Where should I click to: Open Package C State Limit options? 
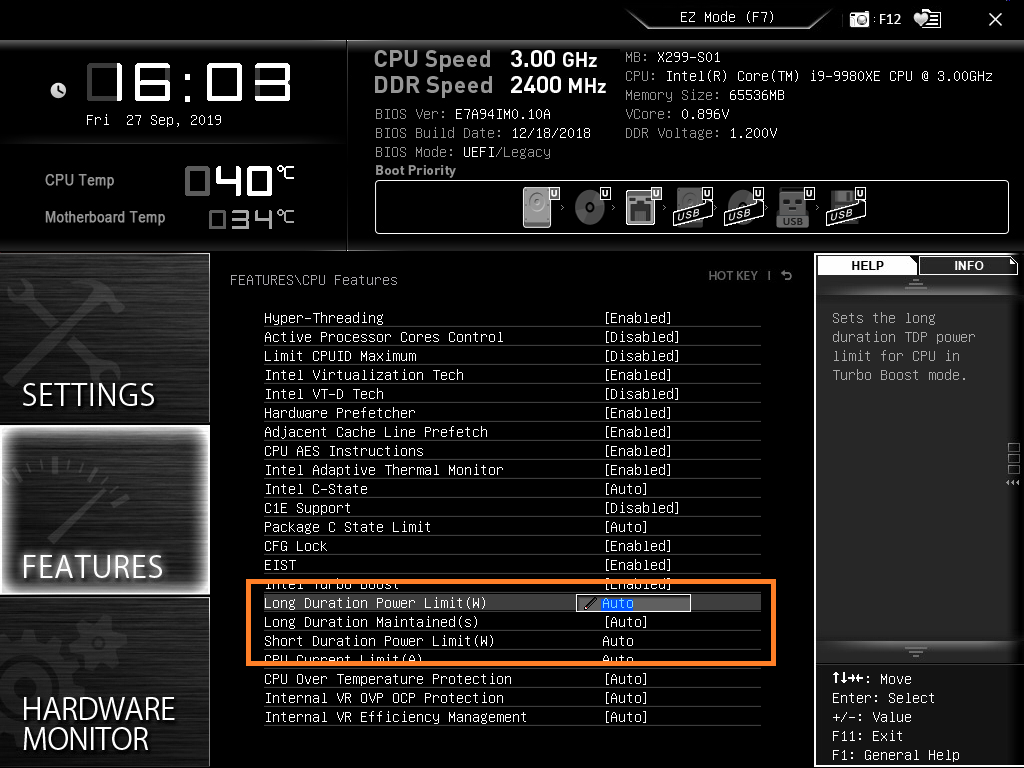[626, 527]
